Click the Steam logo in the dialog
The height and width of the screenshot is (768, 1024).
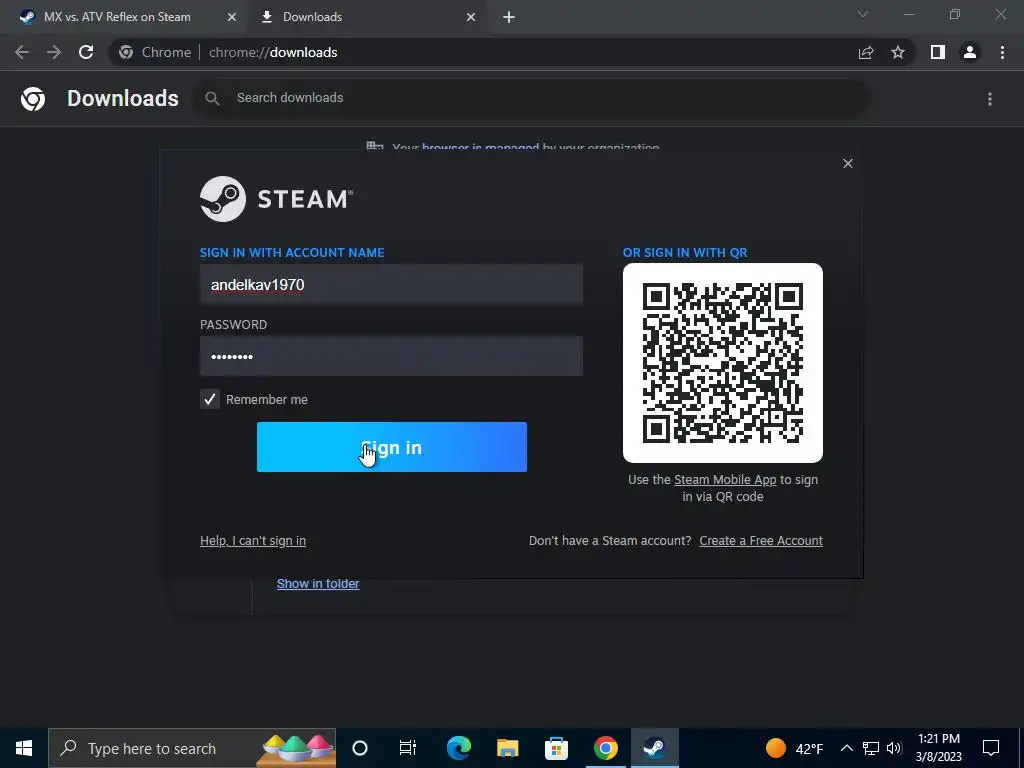pyautogui.click(x=277, y=199)
